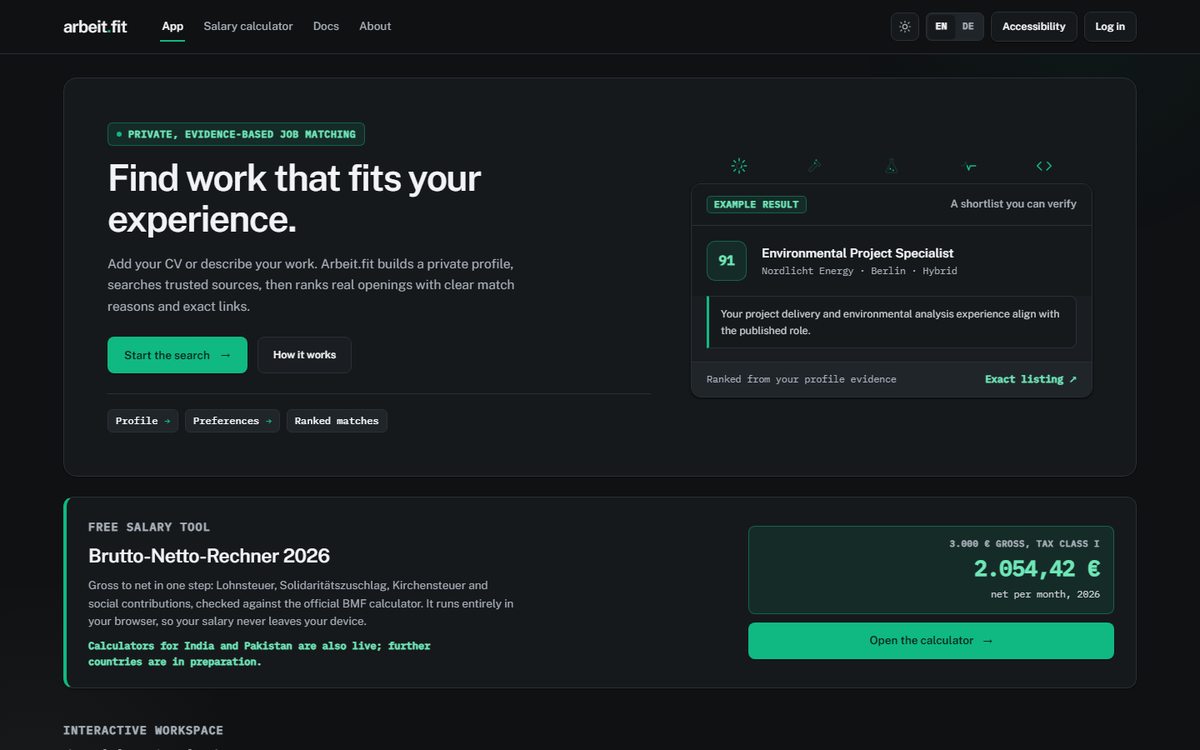Click the 'A shortlist you can verify' text
Screen dimensions: 1200x750
1013,204
